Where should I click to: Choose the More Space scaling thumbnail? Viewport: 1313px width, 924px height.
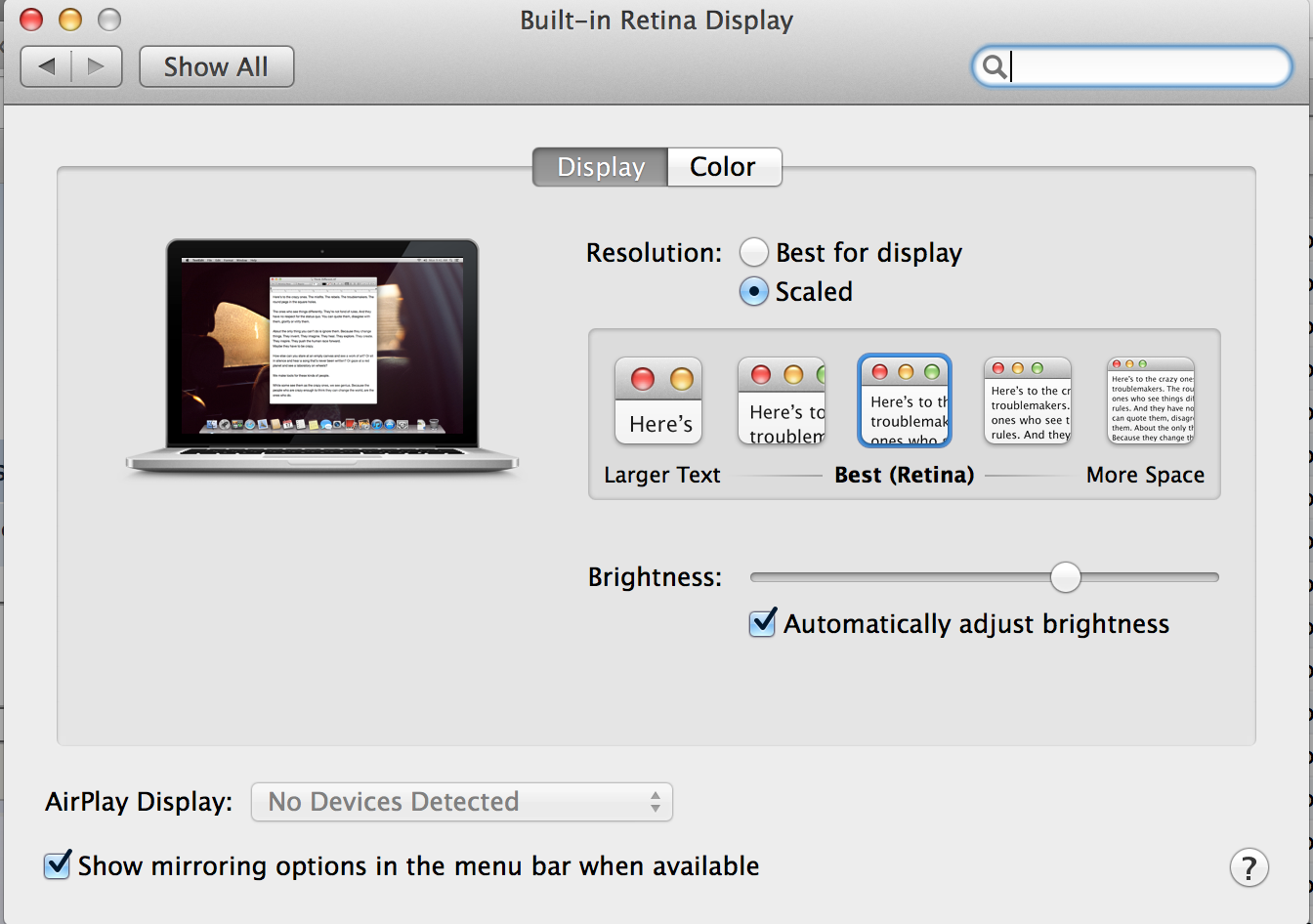point(1151,400)
